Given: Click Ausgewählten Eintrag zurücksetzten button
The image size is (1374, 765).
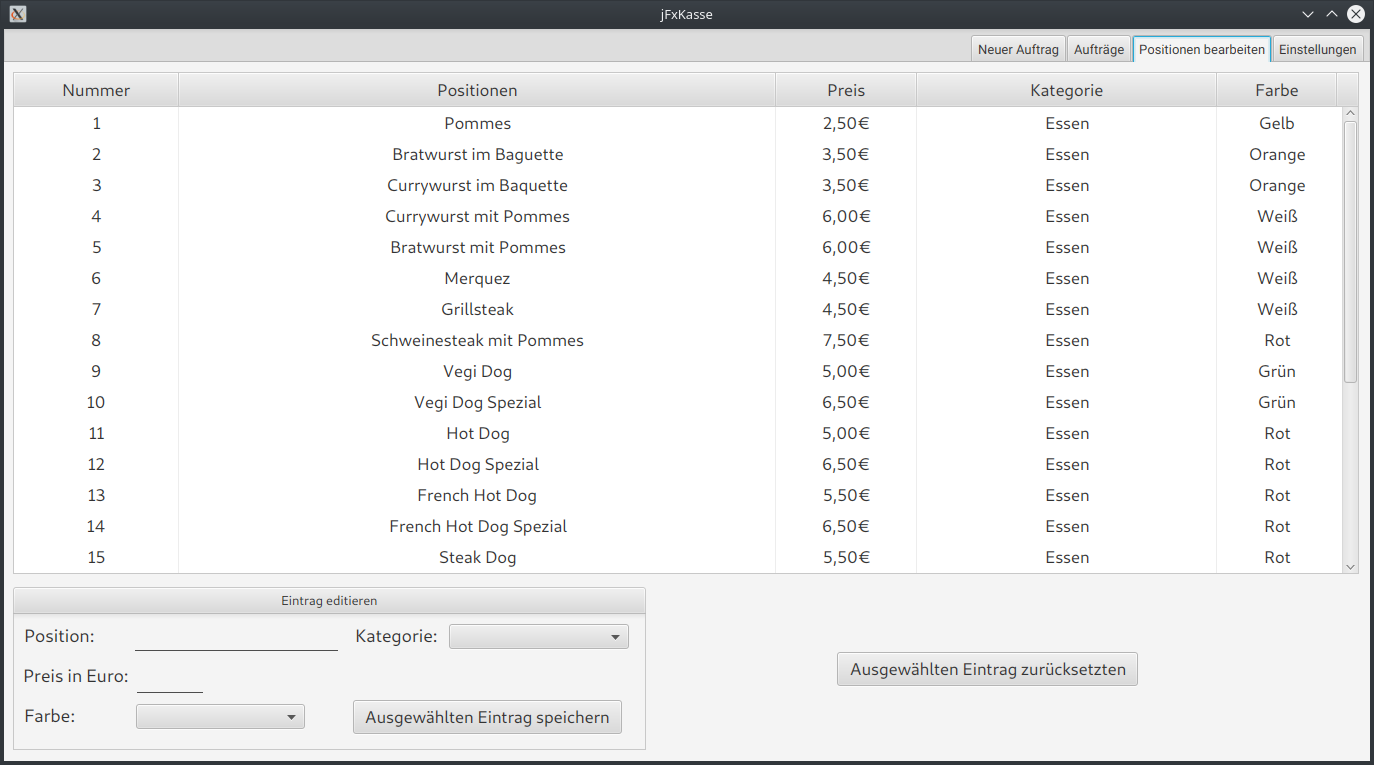Looking at the screenshot, I should click(x=987, y=670).
